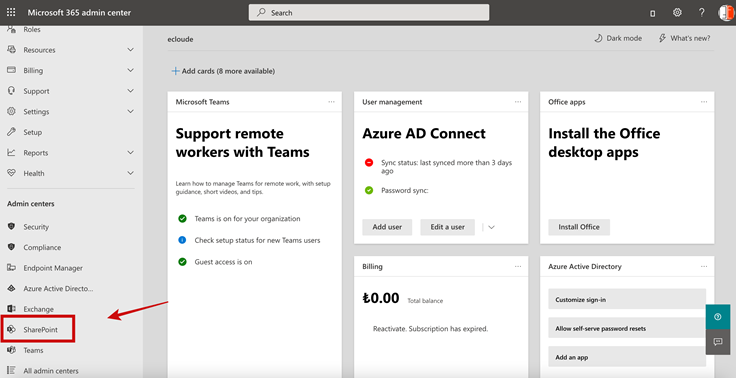Open Office apps card options ellipsis

(704, 102)
